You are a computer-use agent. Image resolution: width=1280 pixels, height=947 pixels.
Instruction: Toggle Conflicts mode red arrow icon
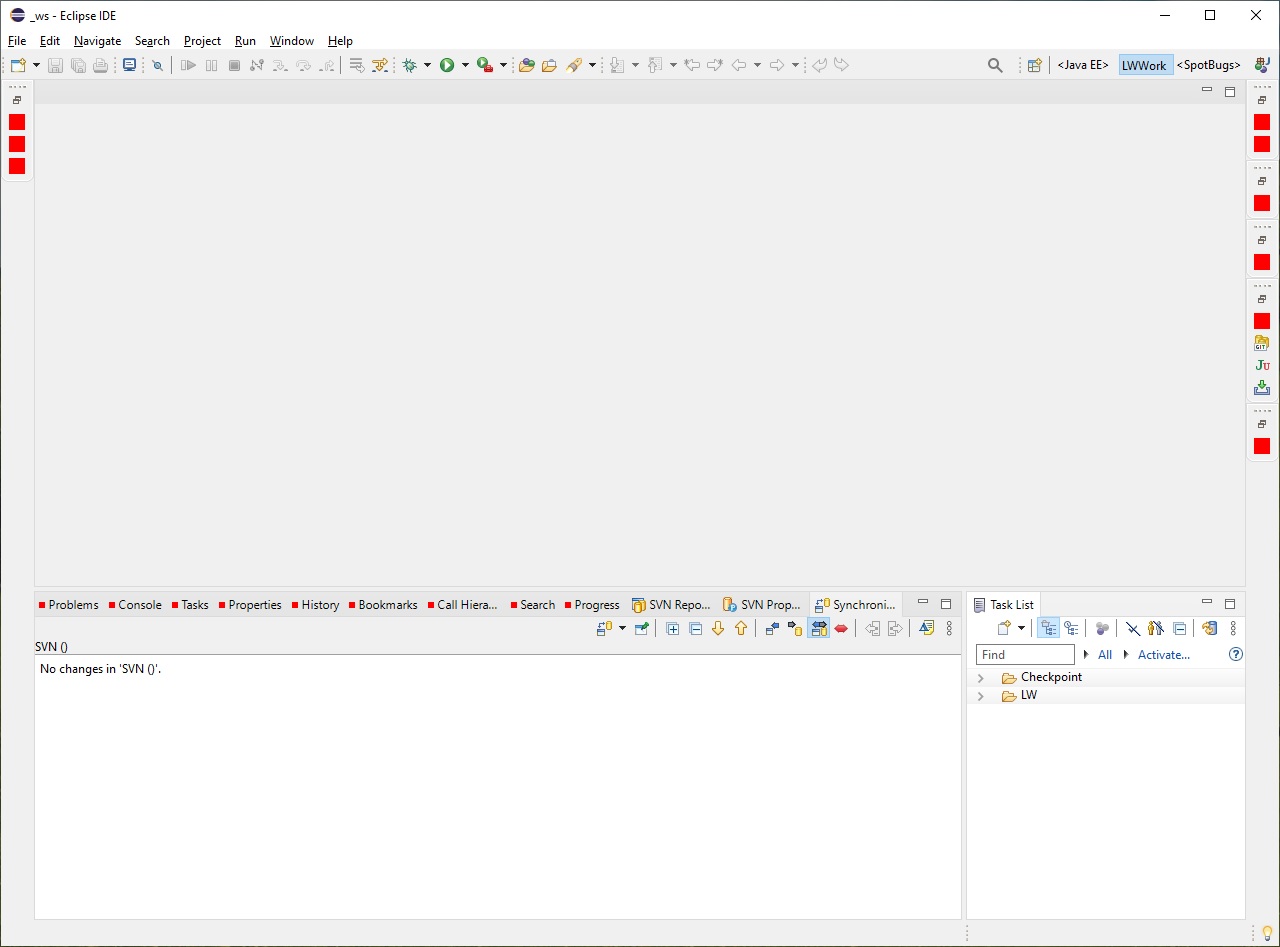click(x=842, y=629)
